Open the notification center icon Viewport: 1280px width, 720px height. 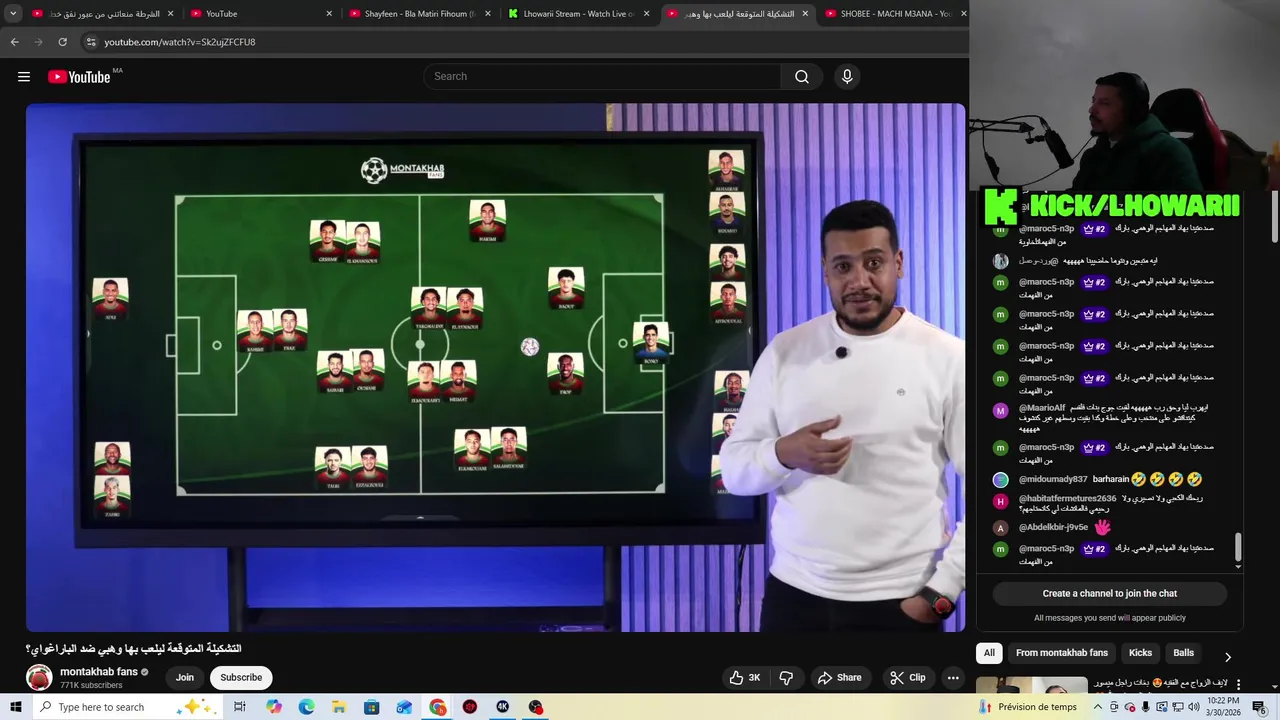click(1260, 707)
